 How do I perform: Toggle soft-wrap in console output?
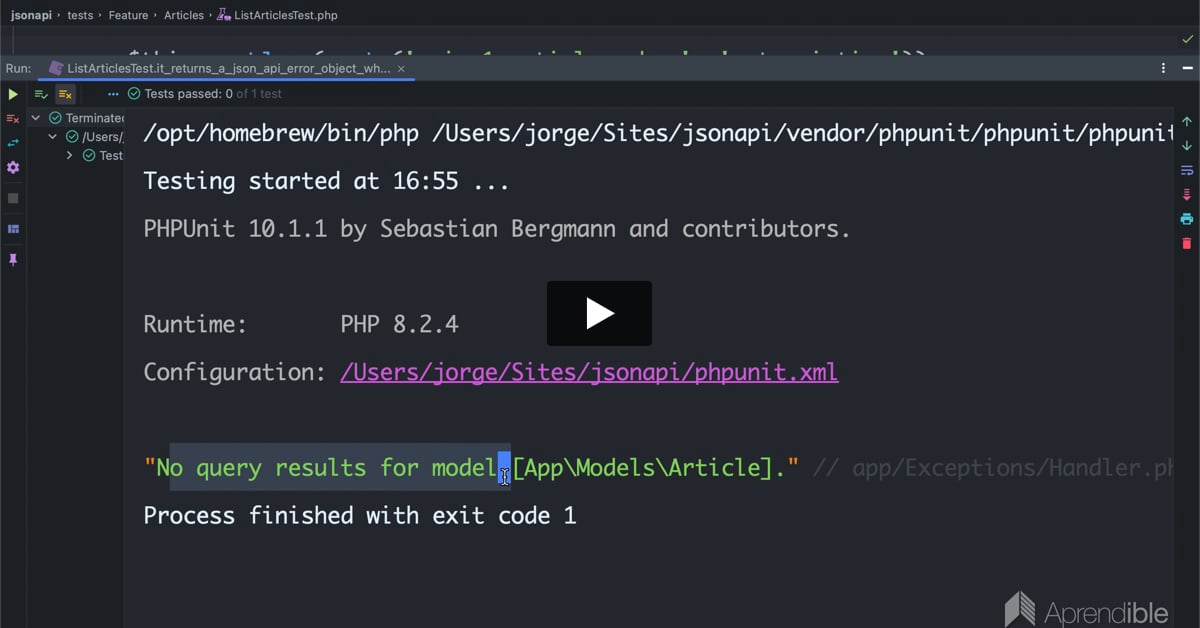[1187, 170]
